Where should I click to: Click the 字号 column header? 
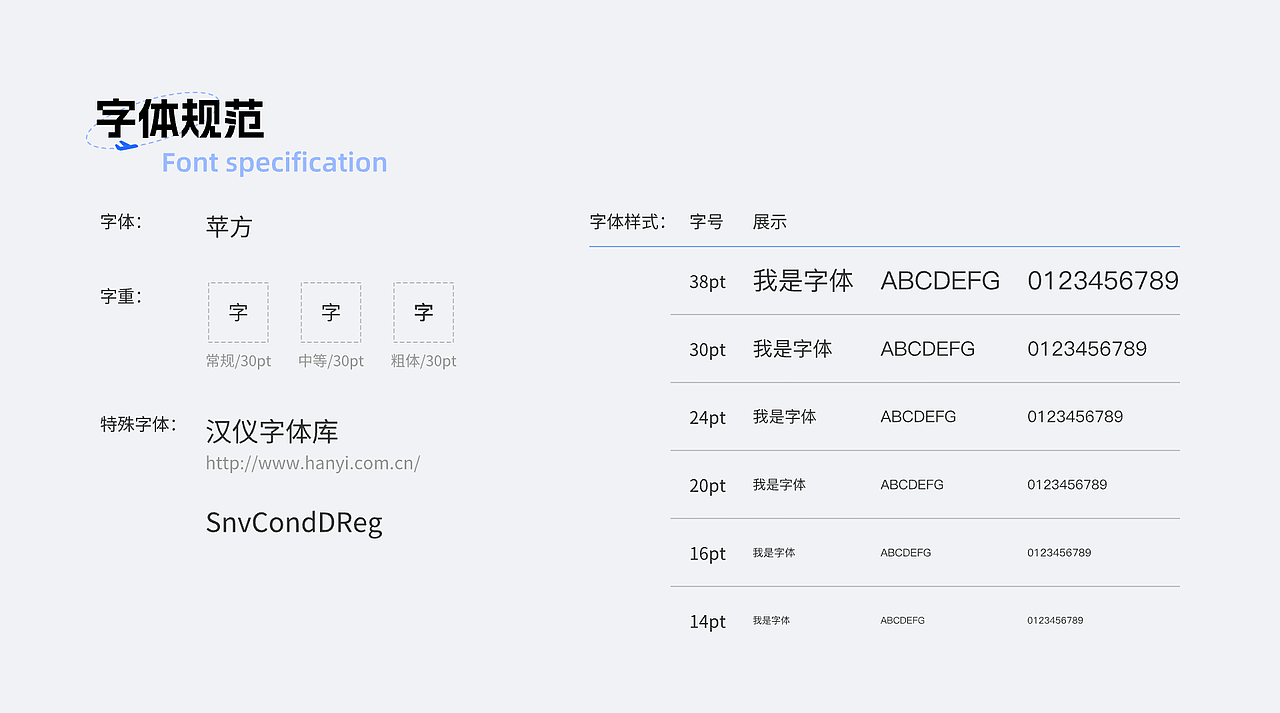(706, 222)
